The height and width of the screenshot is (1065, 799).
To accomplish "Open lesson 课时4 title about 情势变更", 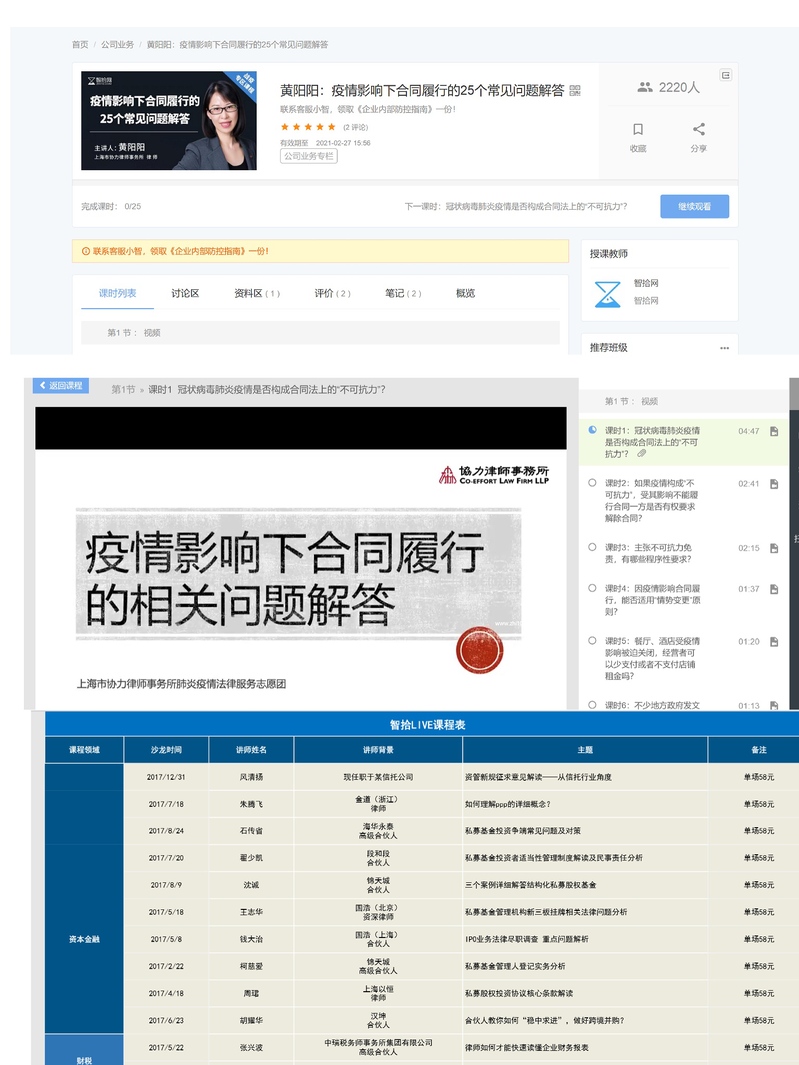I will (652, 600).
